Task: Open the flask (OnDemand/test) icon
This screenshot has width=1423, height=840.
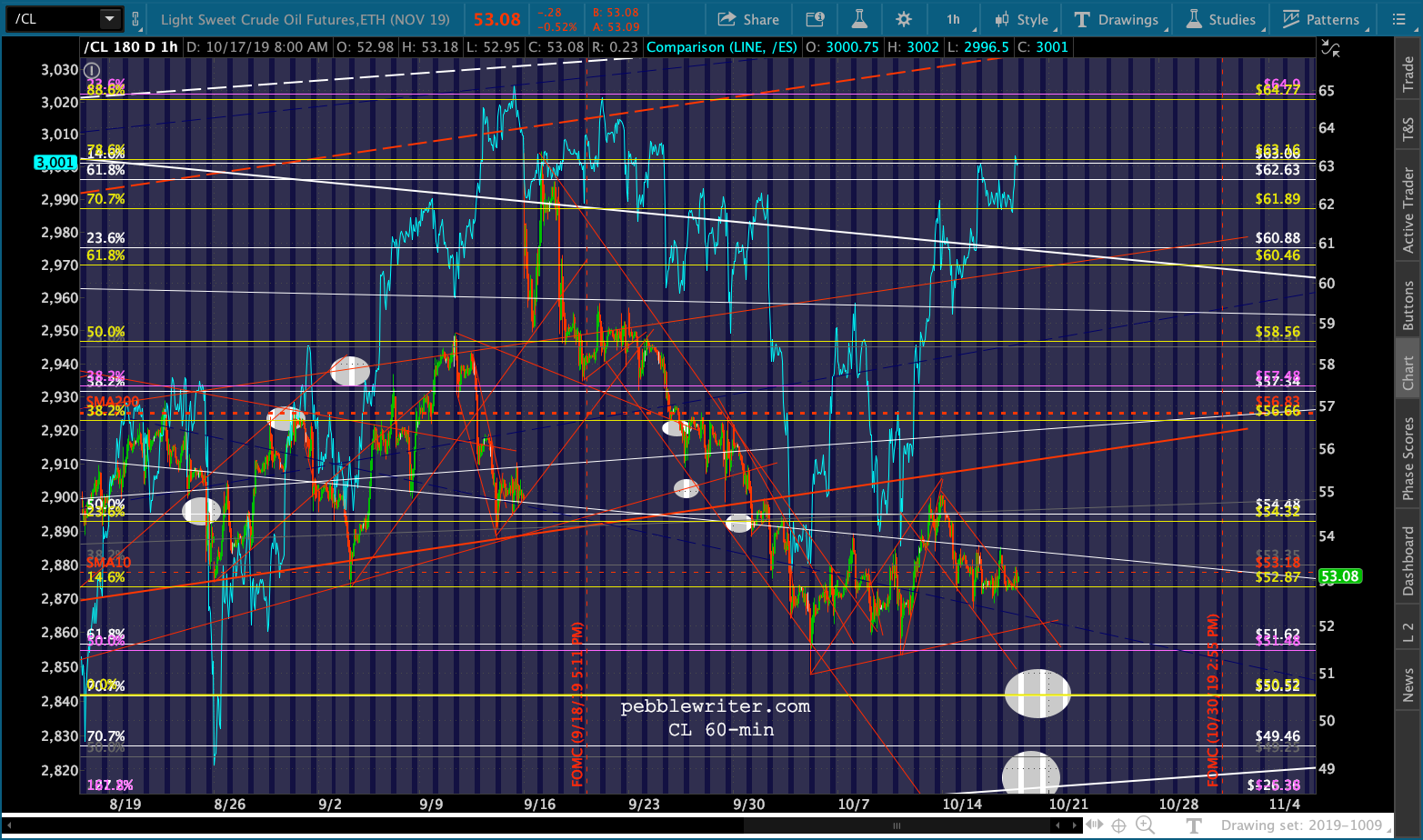Action: 858,19
